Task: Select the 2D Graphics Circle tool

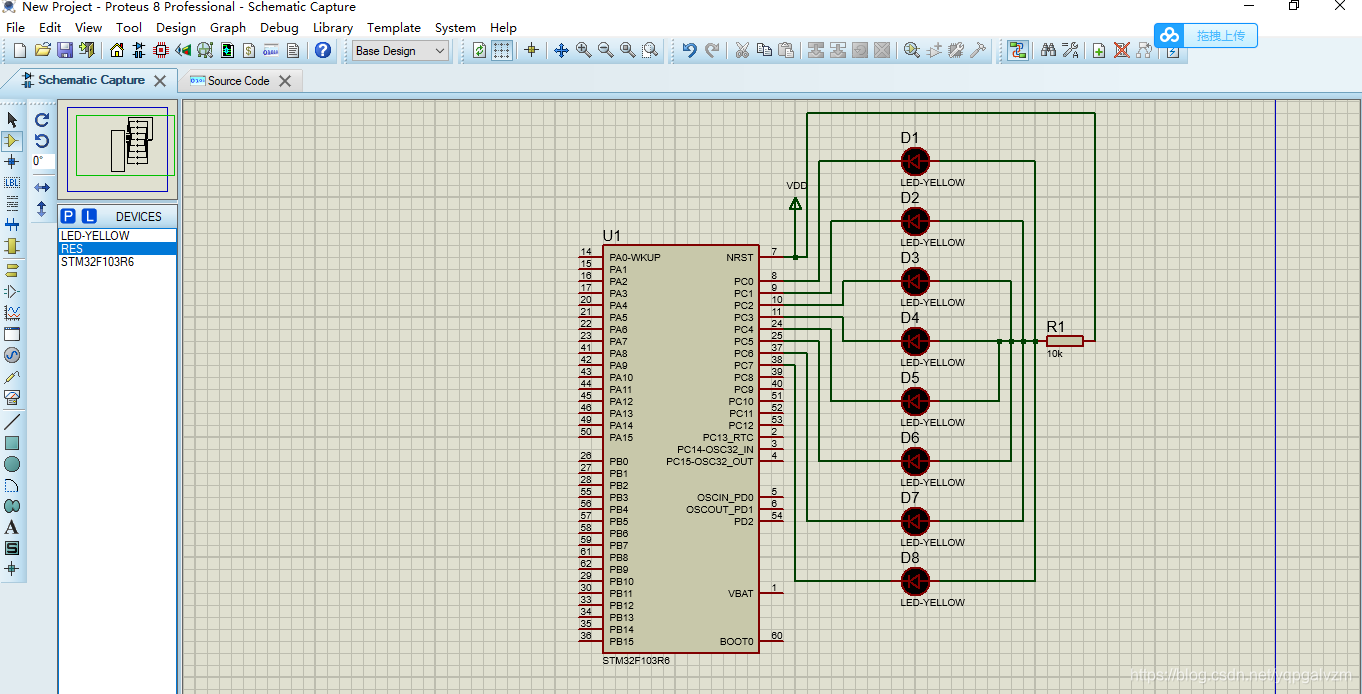Action: pos(12,464)
